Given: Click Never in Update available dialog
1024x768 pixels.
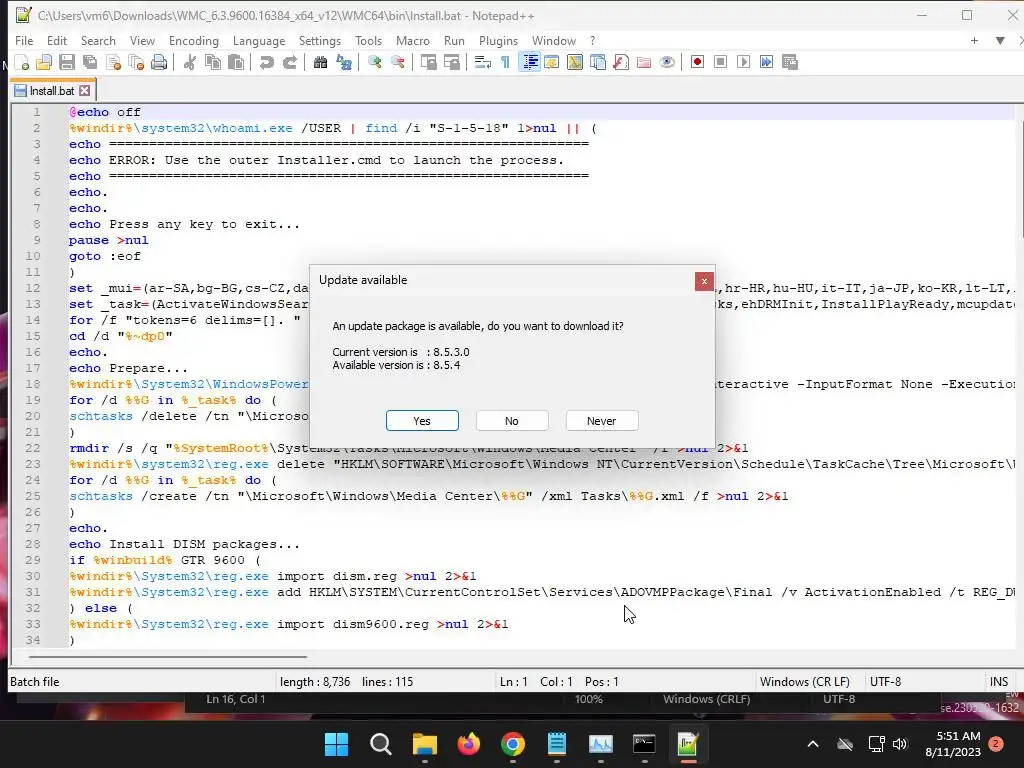Looking at the screenshot, I should coord(602,421).
